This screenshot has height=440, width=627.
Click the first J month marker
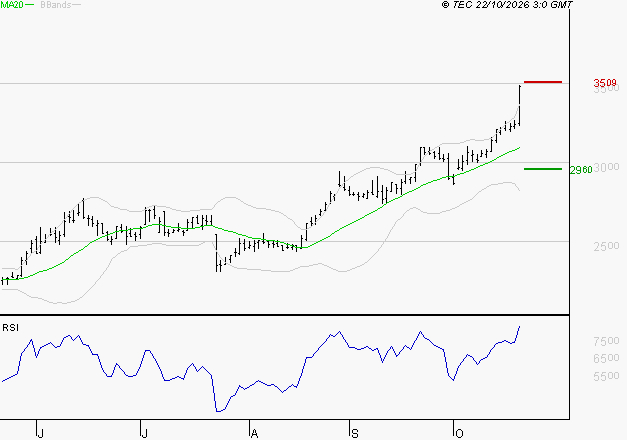(40, 433)
